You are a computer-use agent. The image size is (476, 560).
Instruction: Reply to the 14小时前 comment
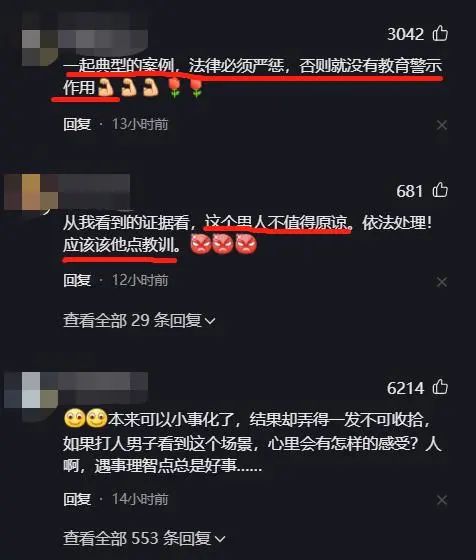click(77, 499)
